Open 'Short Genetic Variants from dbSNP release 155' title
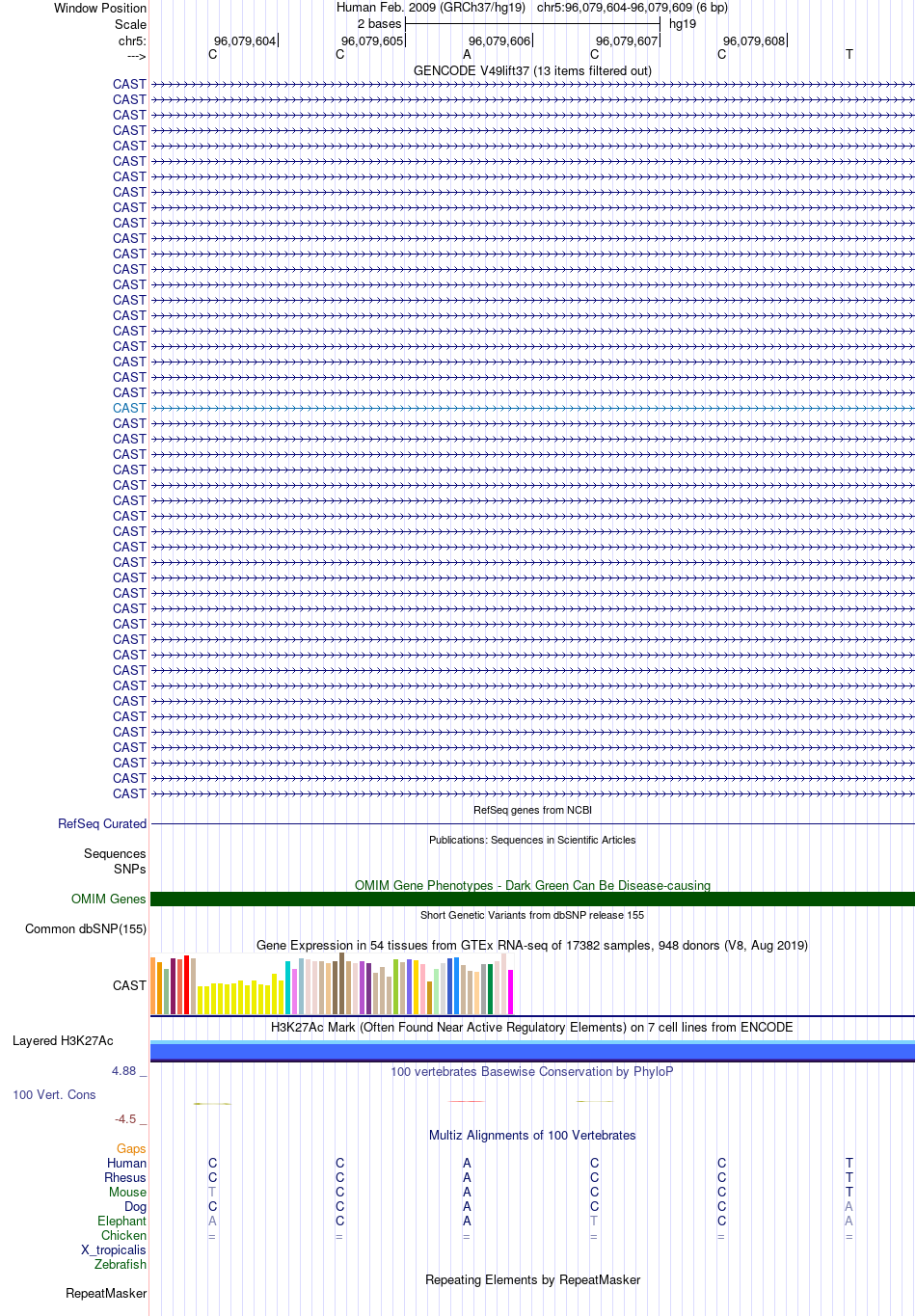Image resolution: width=916 pixels, height=1316 pixels. 532,915
